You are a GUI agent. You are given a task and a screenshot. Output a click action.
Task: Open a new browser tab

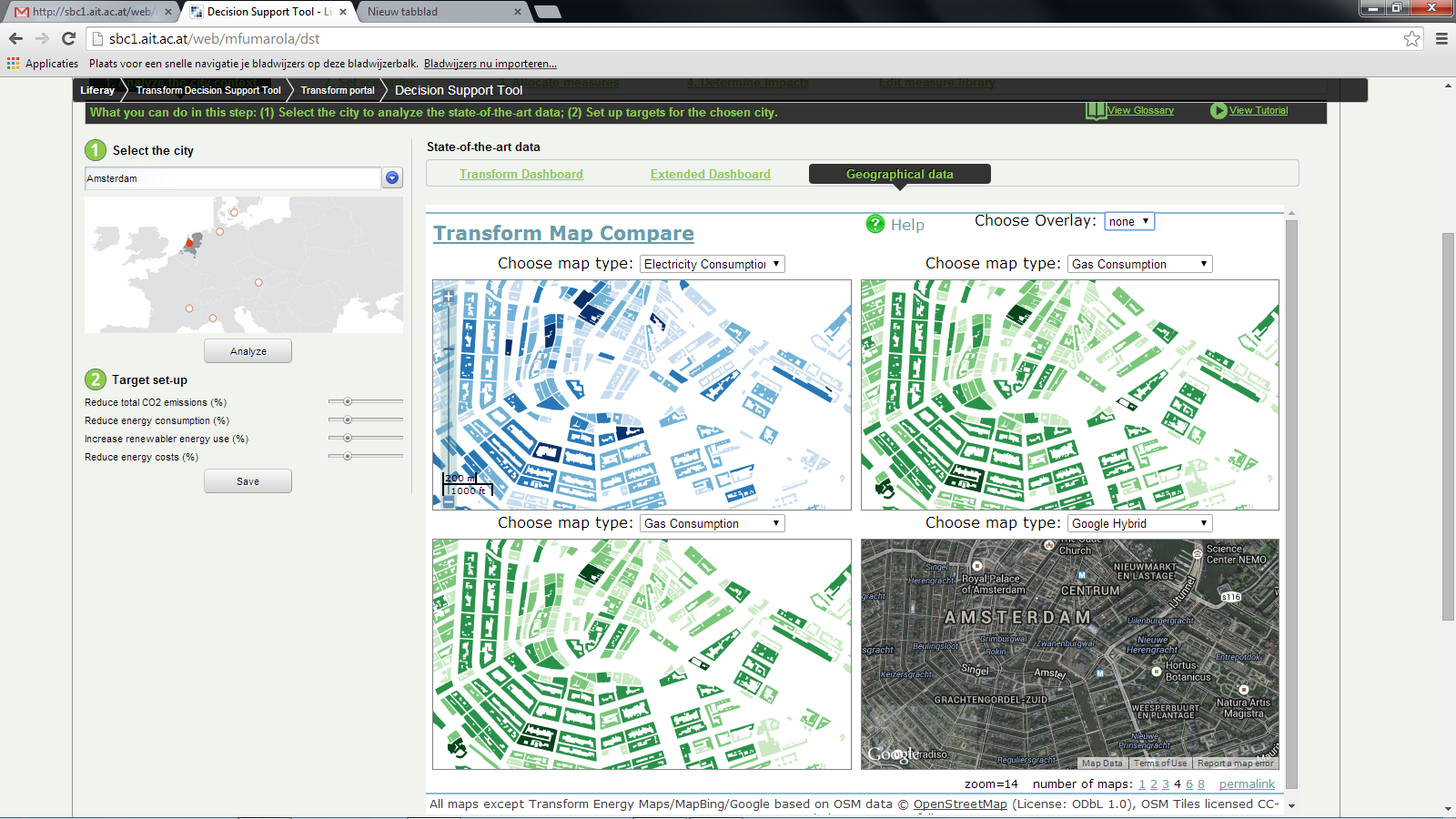(x=548, y=12)
